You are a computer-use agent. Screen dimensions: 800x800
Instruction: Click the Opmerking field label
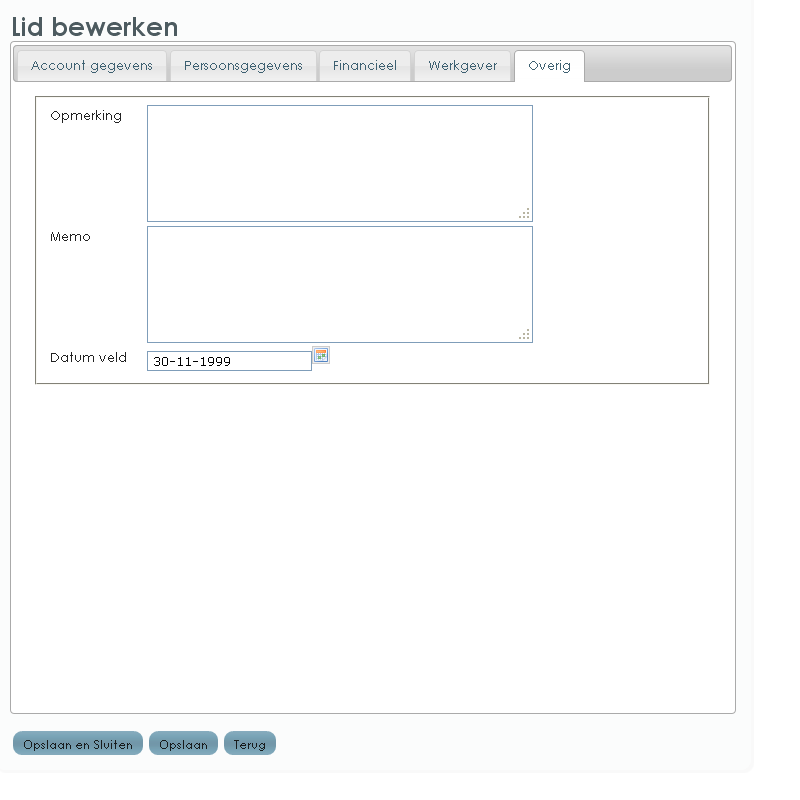tap(86, 116)
